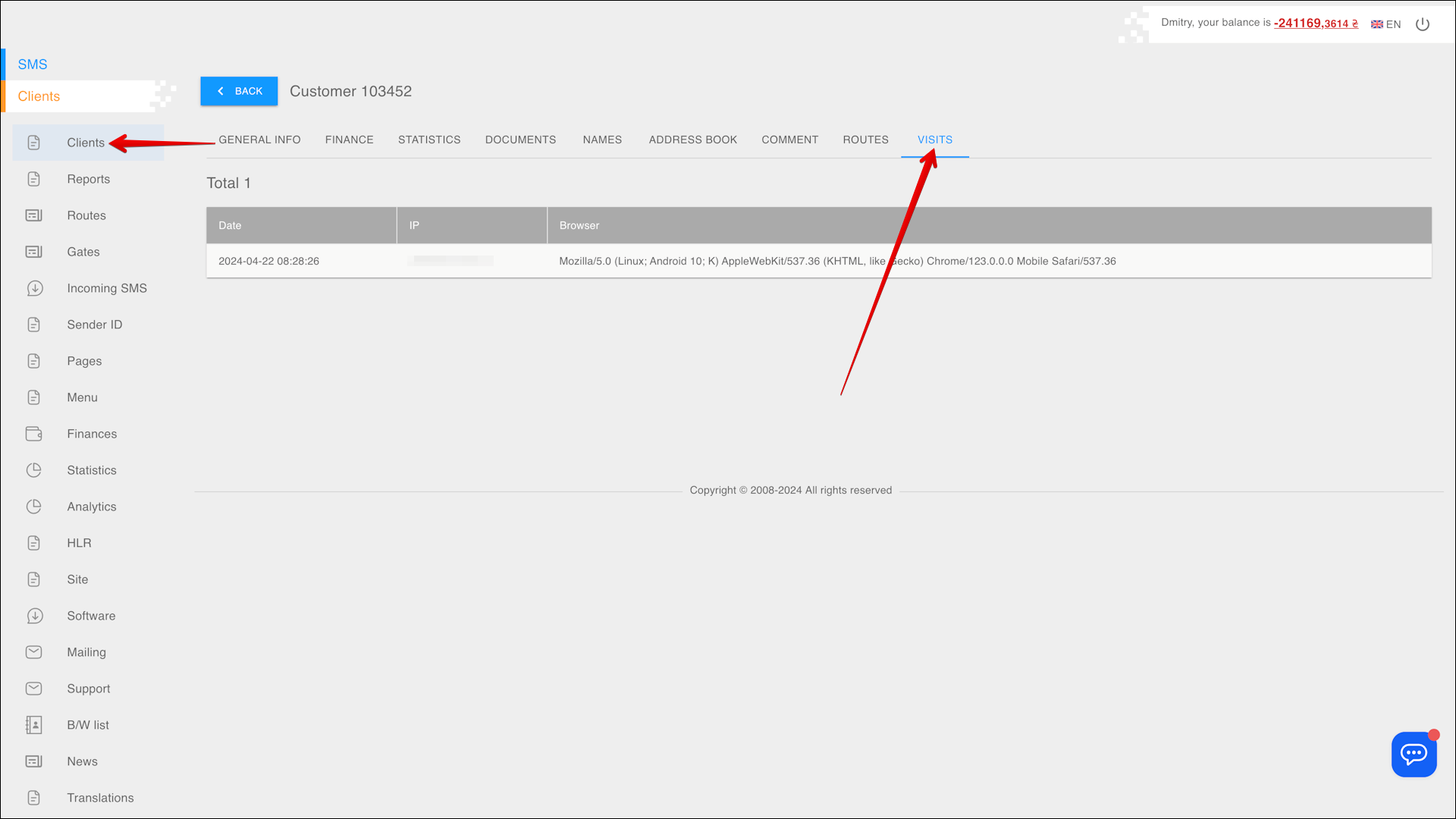Screen dimensions: 1456x819
Task: Click the Mailing envelope icon
Action: point(34,652)
